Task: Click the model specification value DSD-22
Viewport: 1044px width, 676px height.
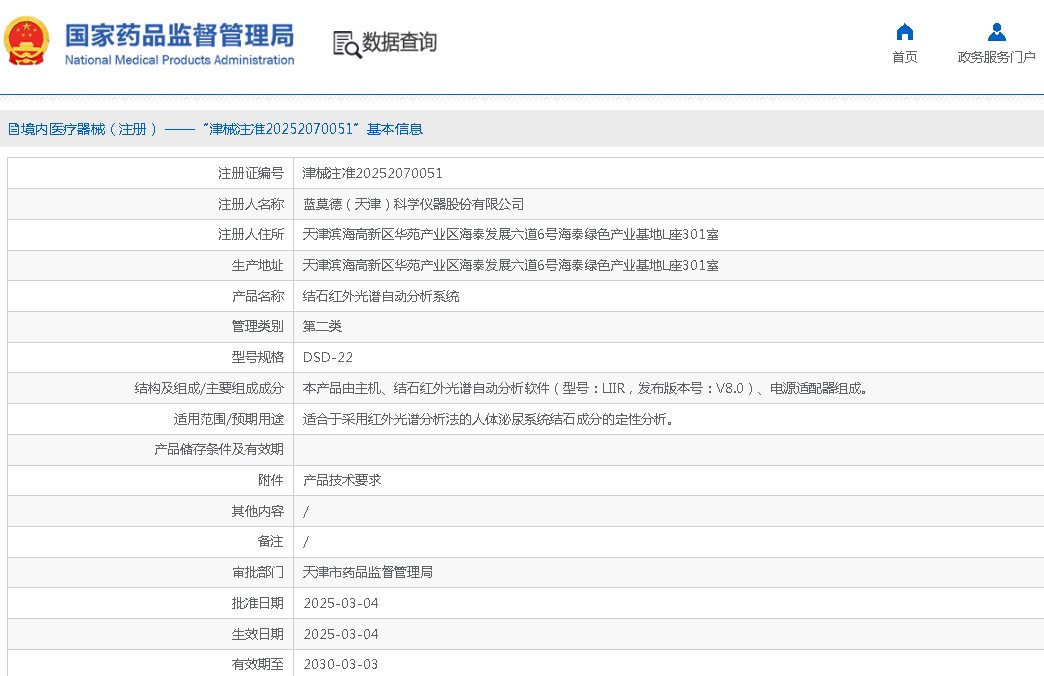Action: click(x=328, y=357)
